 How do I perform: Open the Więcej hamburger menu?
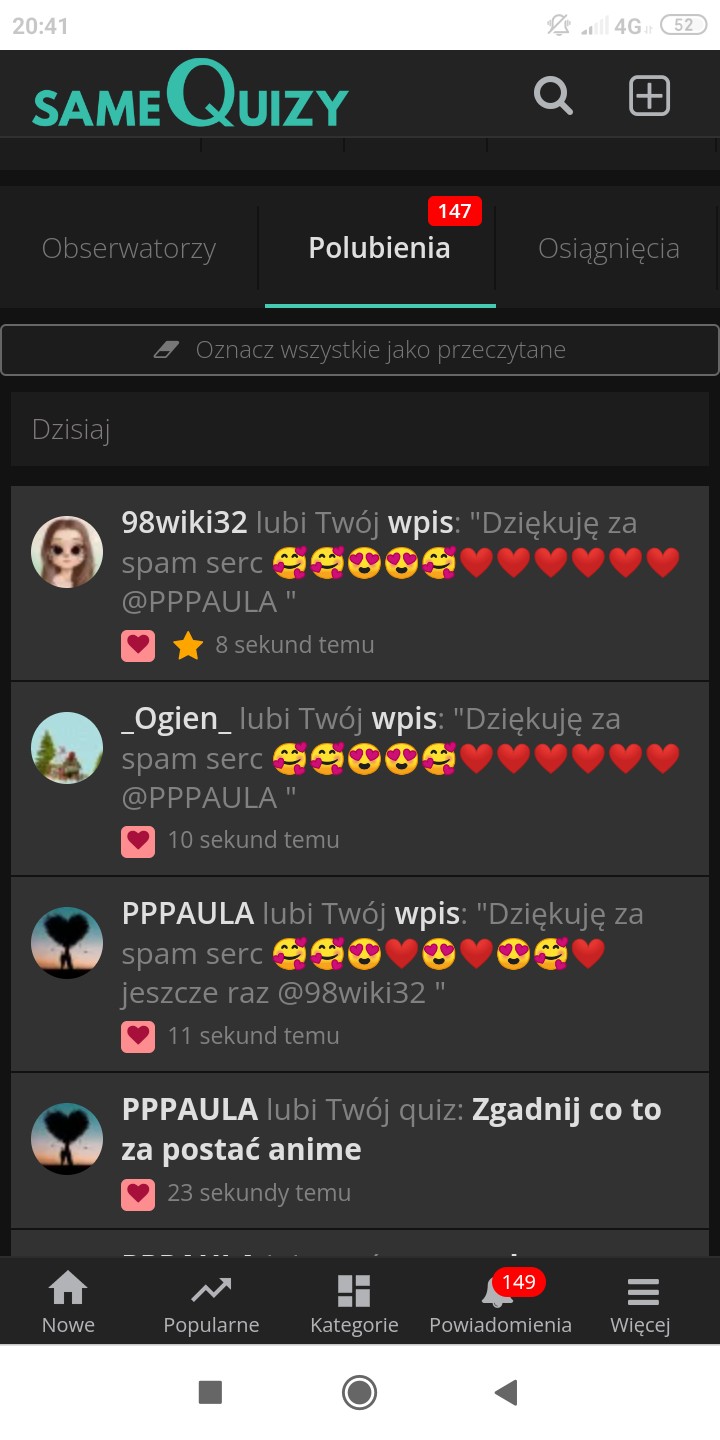click(641, 1302)
